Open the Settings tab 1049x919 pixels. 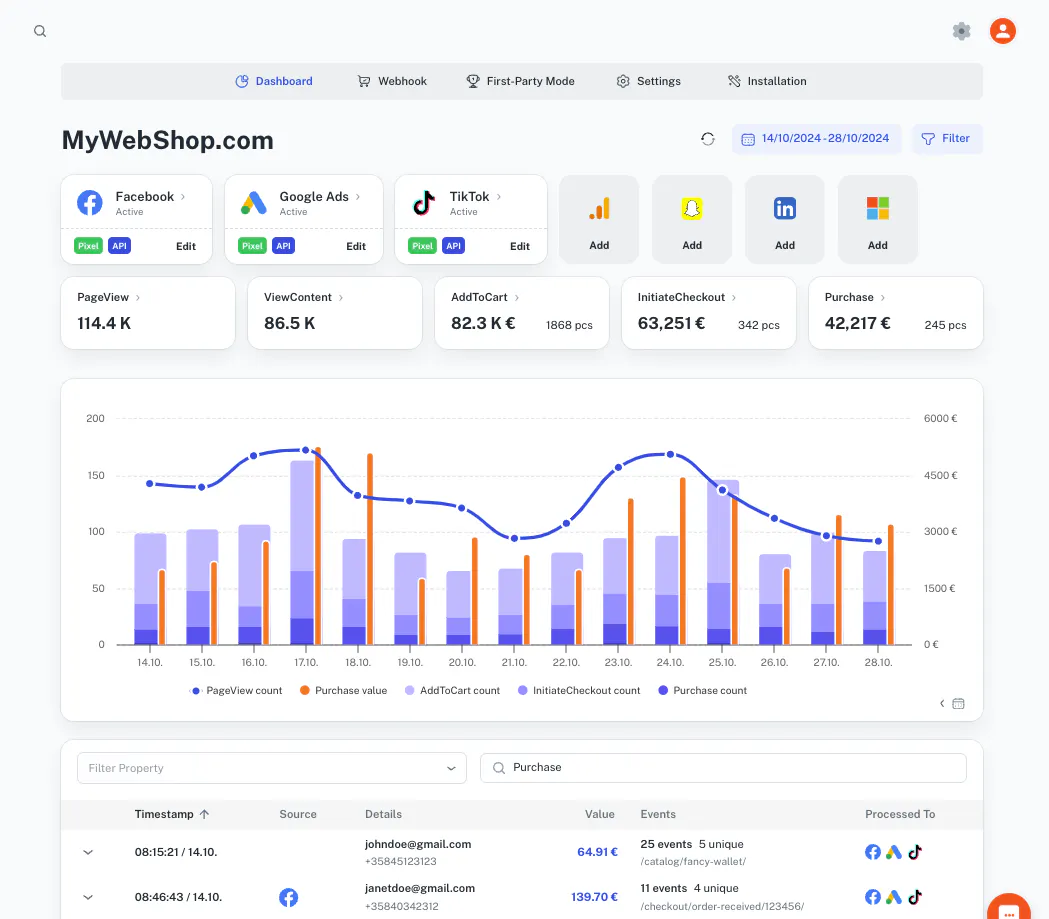648,81
